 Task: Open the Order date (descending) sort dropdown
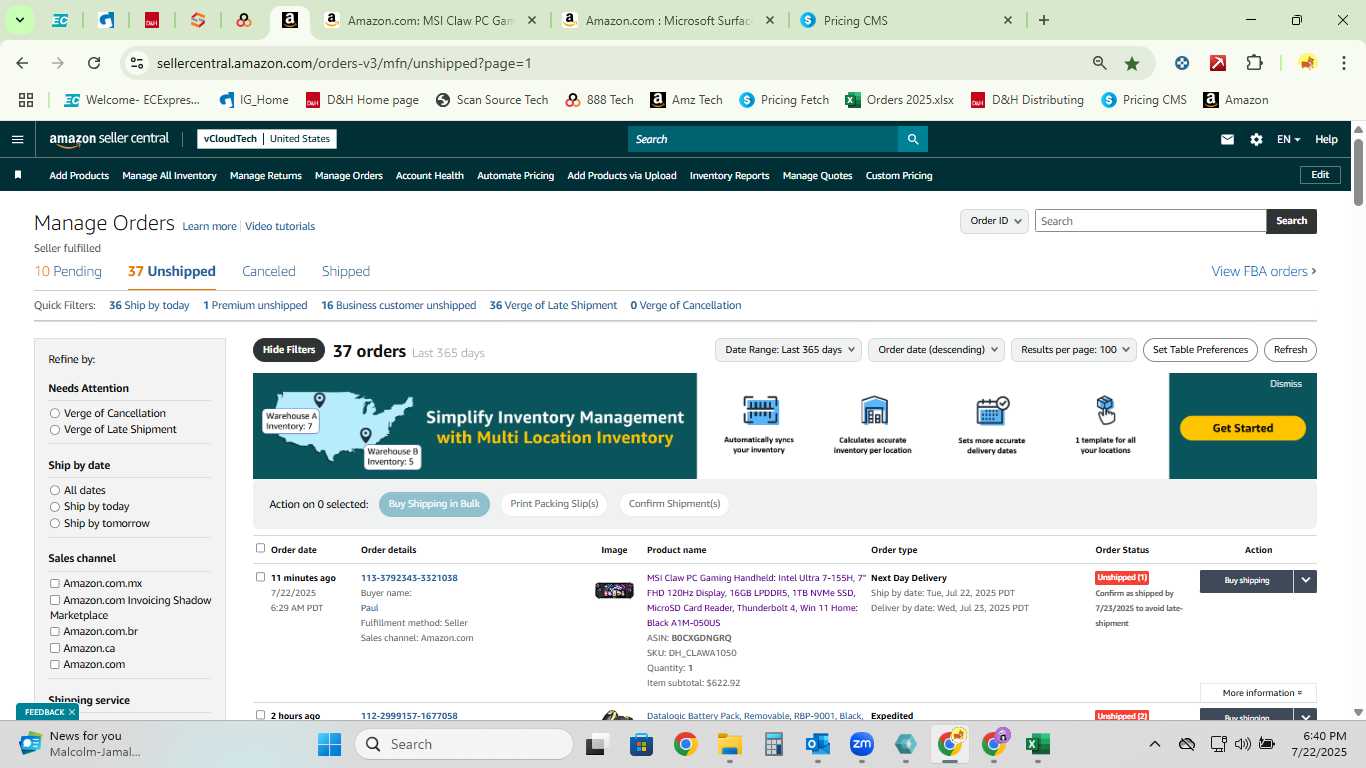pyautogui.click(x=936, y=350)
